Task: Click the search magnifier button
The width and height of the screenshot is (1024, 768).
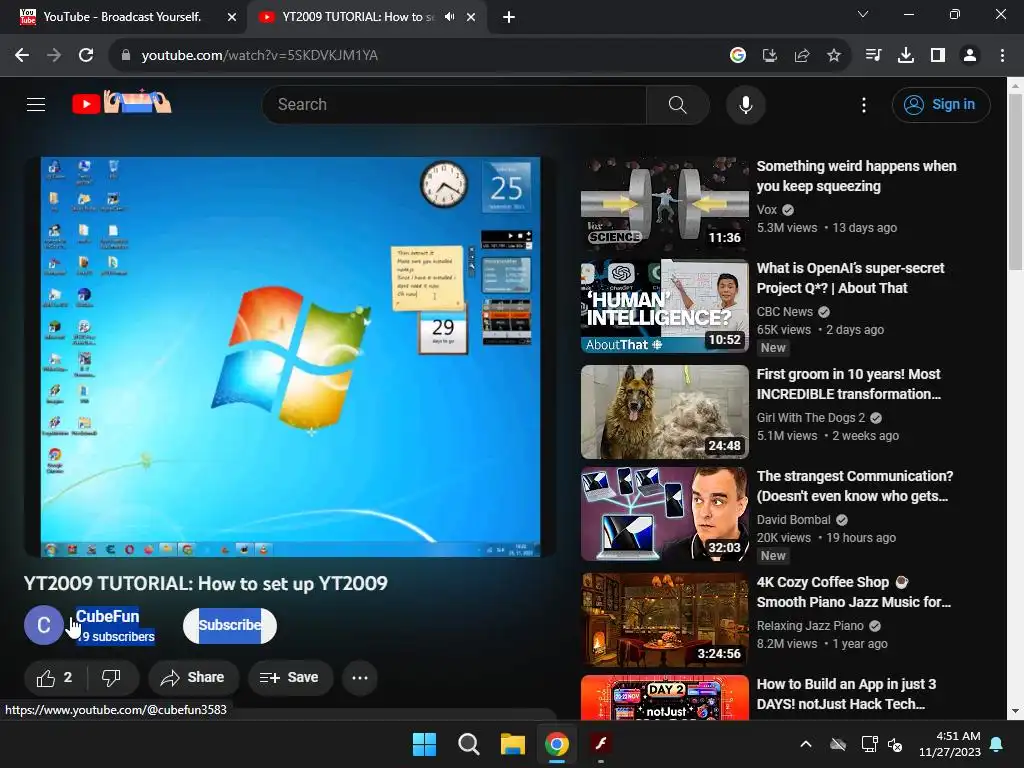Action: 678,104
